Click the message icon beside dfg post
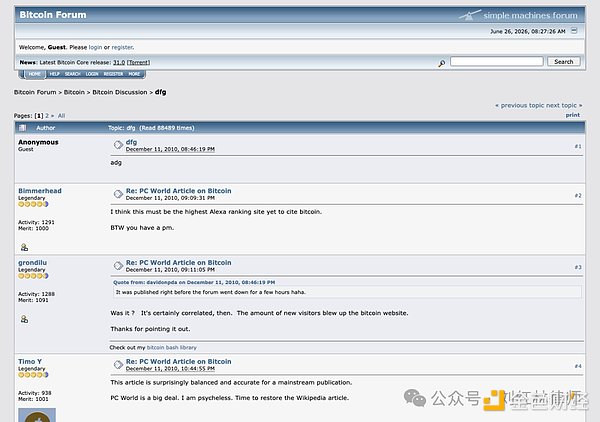Image resolution: width=600 pixels, height=422 pixels. click(118, 145)
